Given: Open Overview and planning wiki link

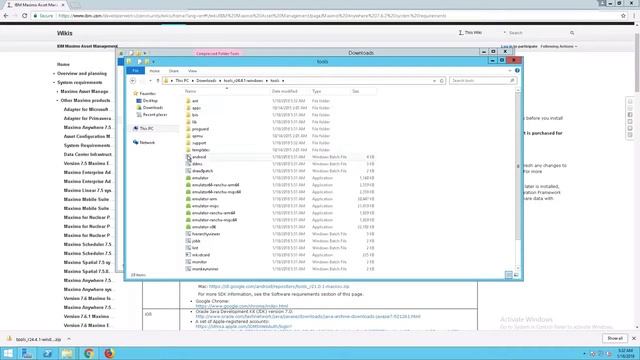Looking at the screenshot, I should pyautogui.click(x=82, y=73).
